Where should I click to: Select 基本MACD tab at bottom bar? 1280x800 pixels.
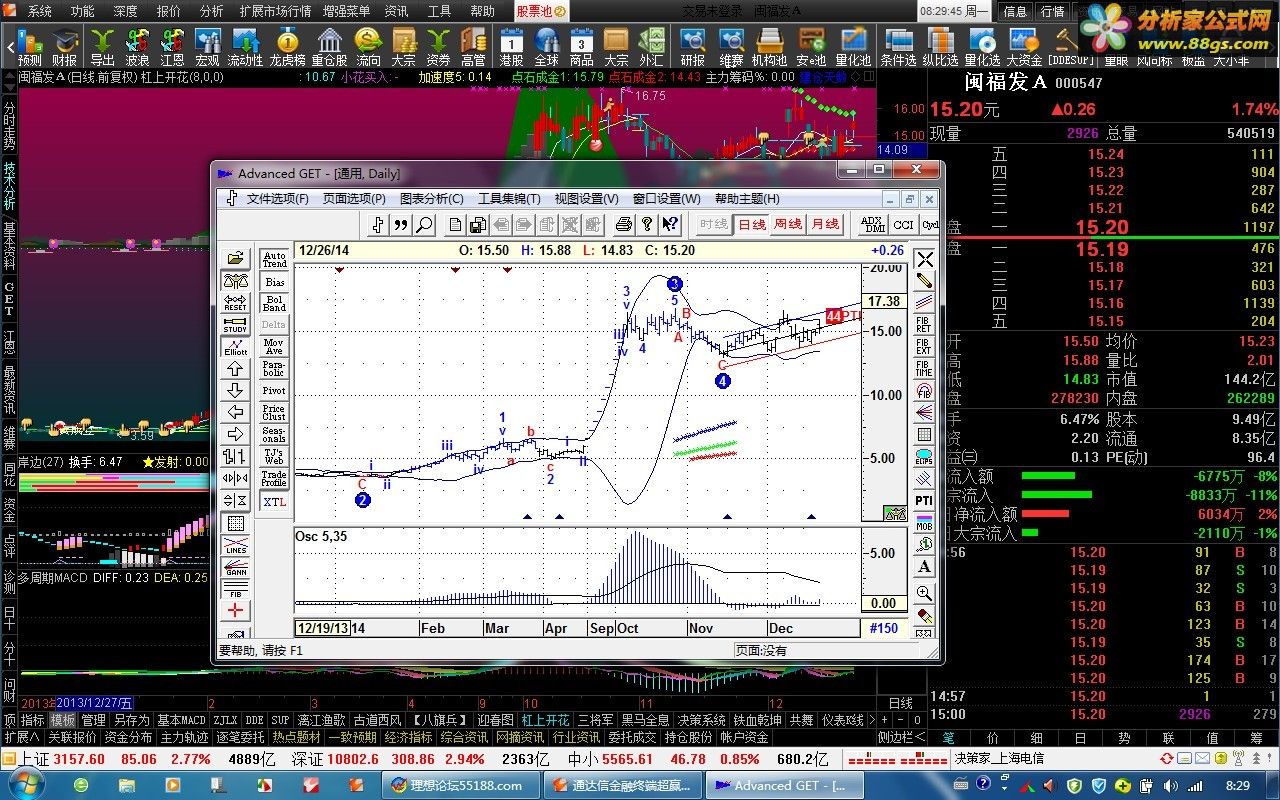182,720
